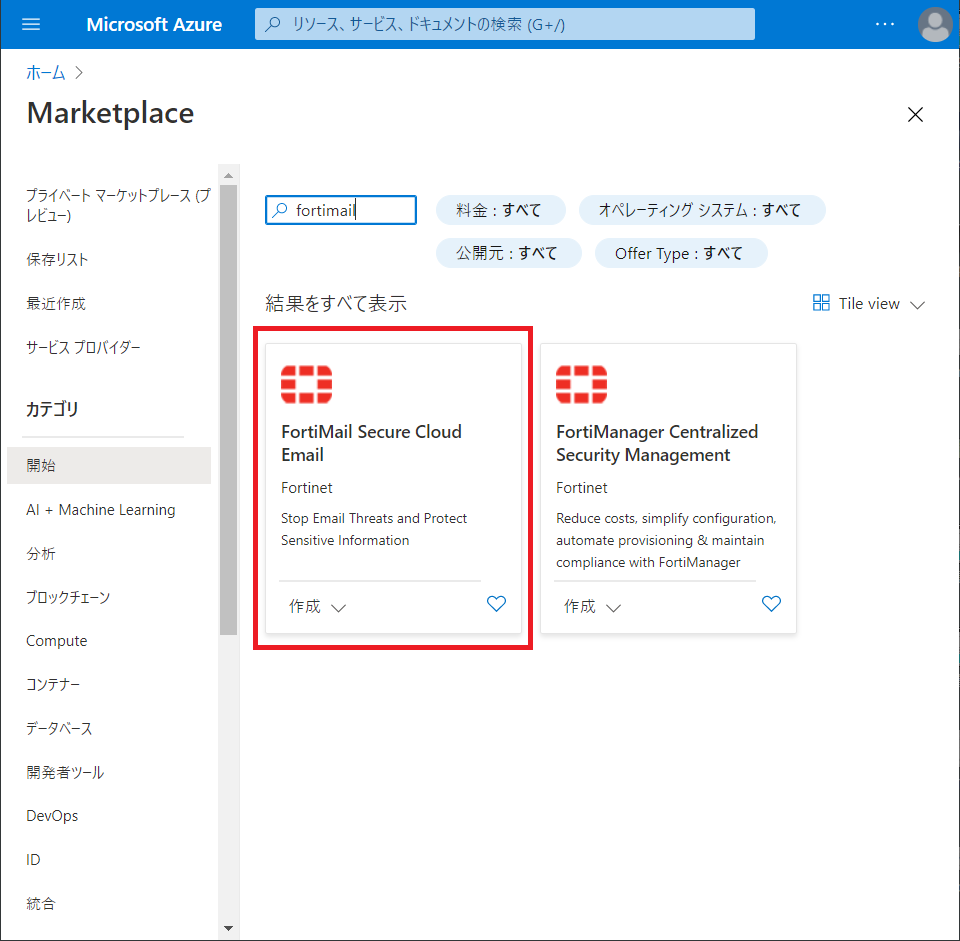Click sidebar scrollbar up arrow

(228, 176)
